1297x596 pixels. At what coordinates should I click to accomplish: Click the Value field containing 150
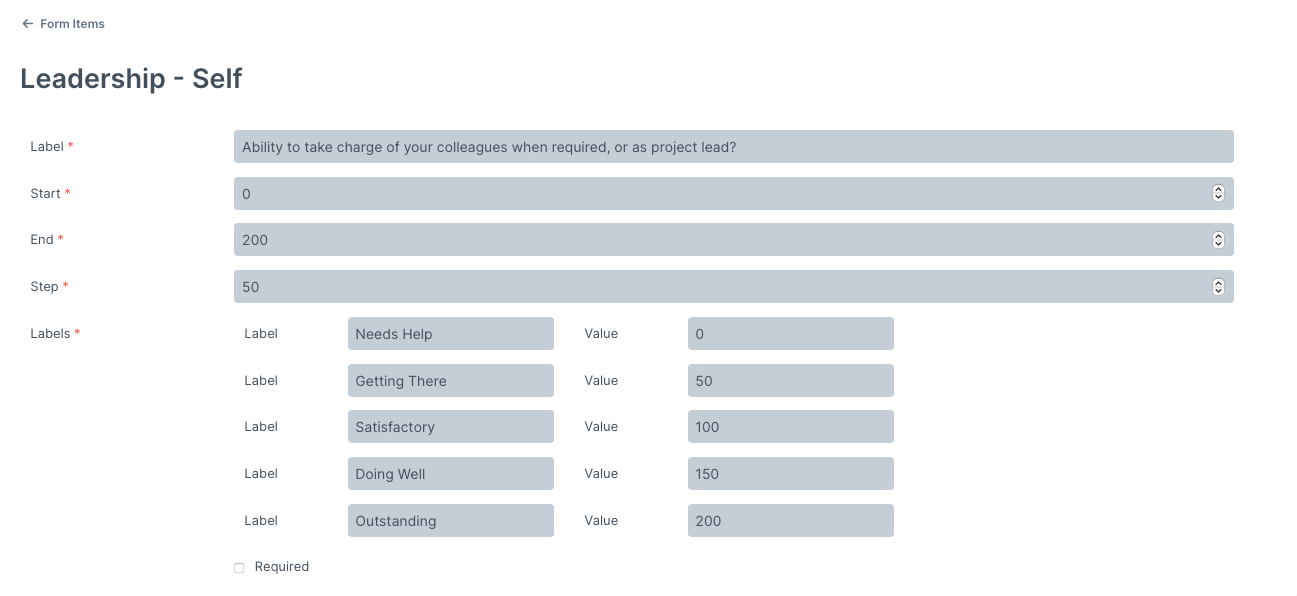(x=790, y=473)
